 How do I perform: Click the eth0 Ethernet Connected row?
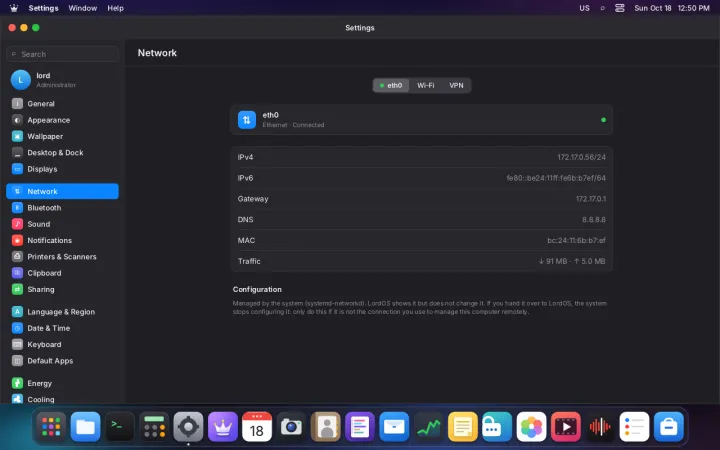click(422, 120)
